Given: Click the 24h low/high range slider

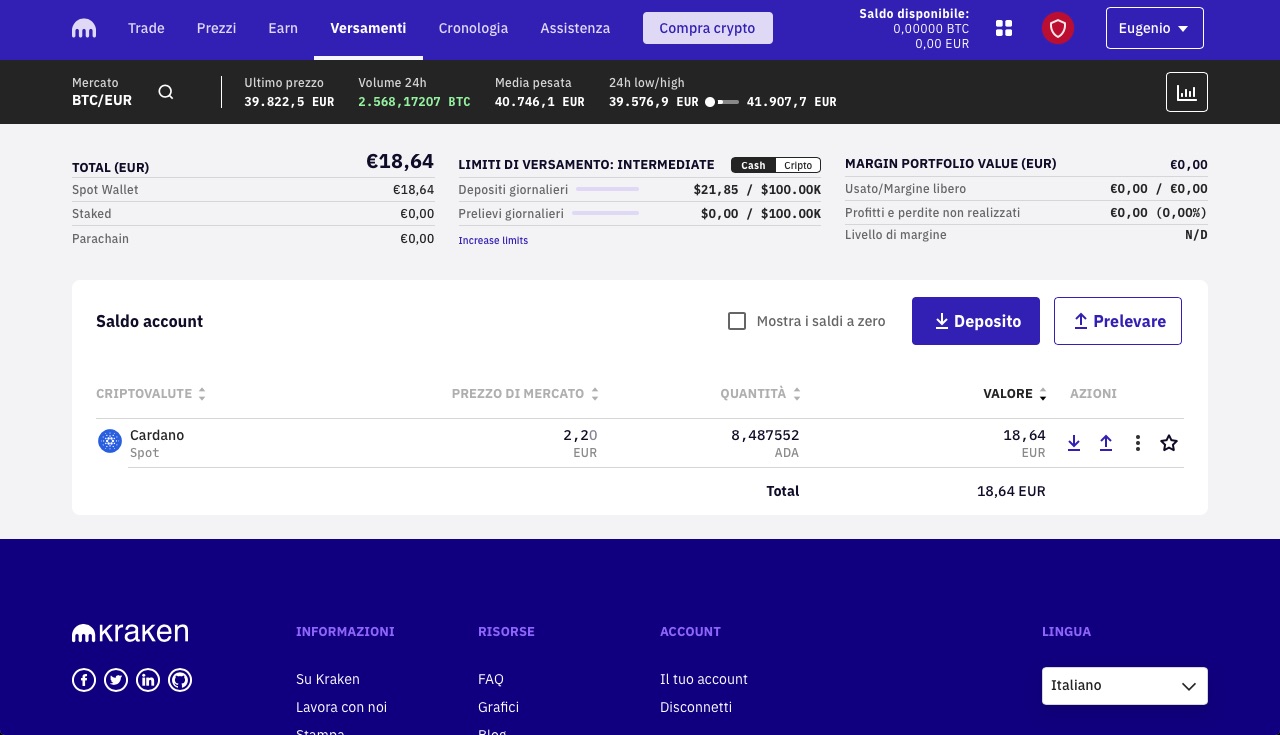Looking at the screenshot, I should (722, 102).
